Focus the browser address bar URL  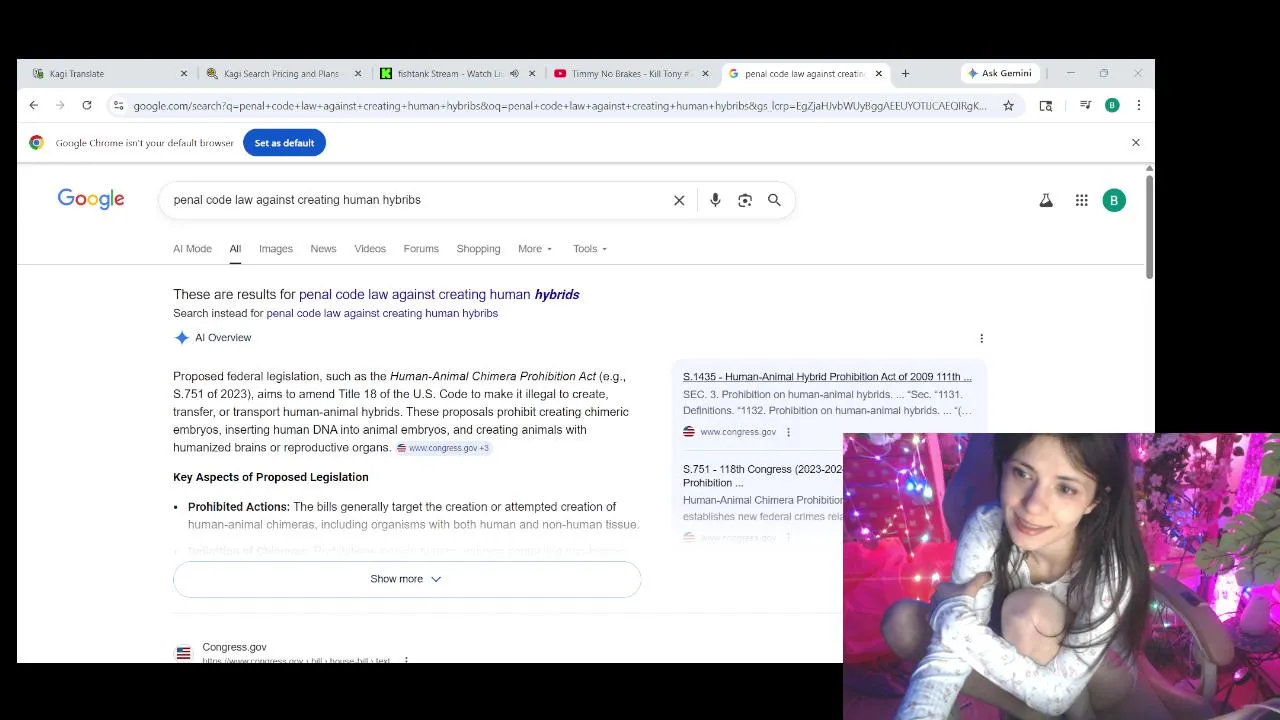click(x=560, y=105)
